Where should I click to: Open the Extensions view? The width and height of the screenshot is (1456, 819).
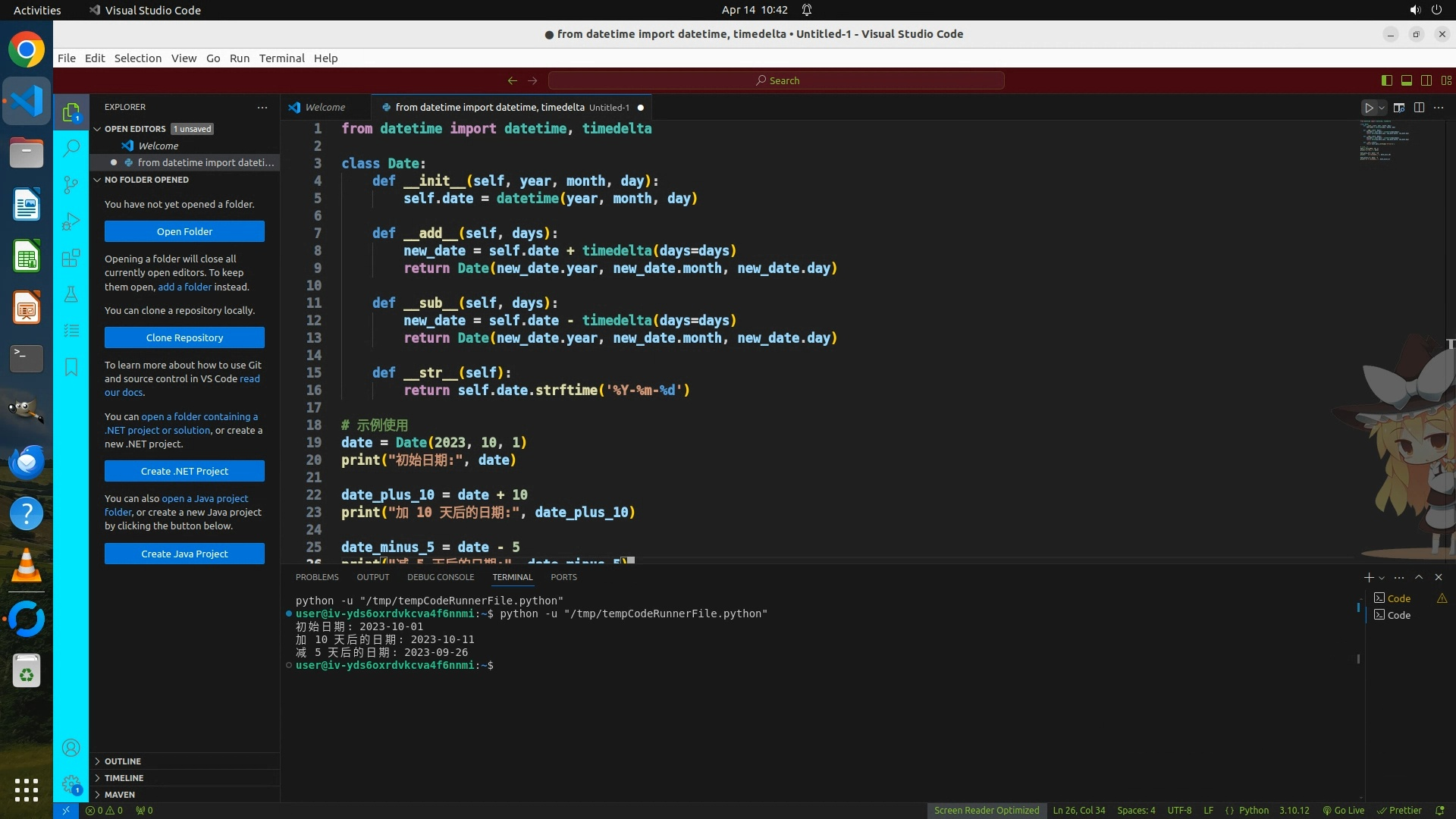tap(71, 258)
